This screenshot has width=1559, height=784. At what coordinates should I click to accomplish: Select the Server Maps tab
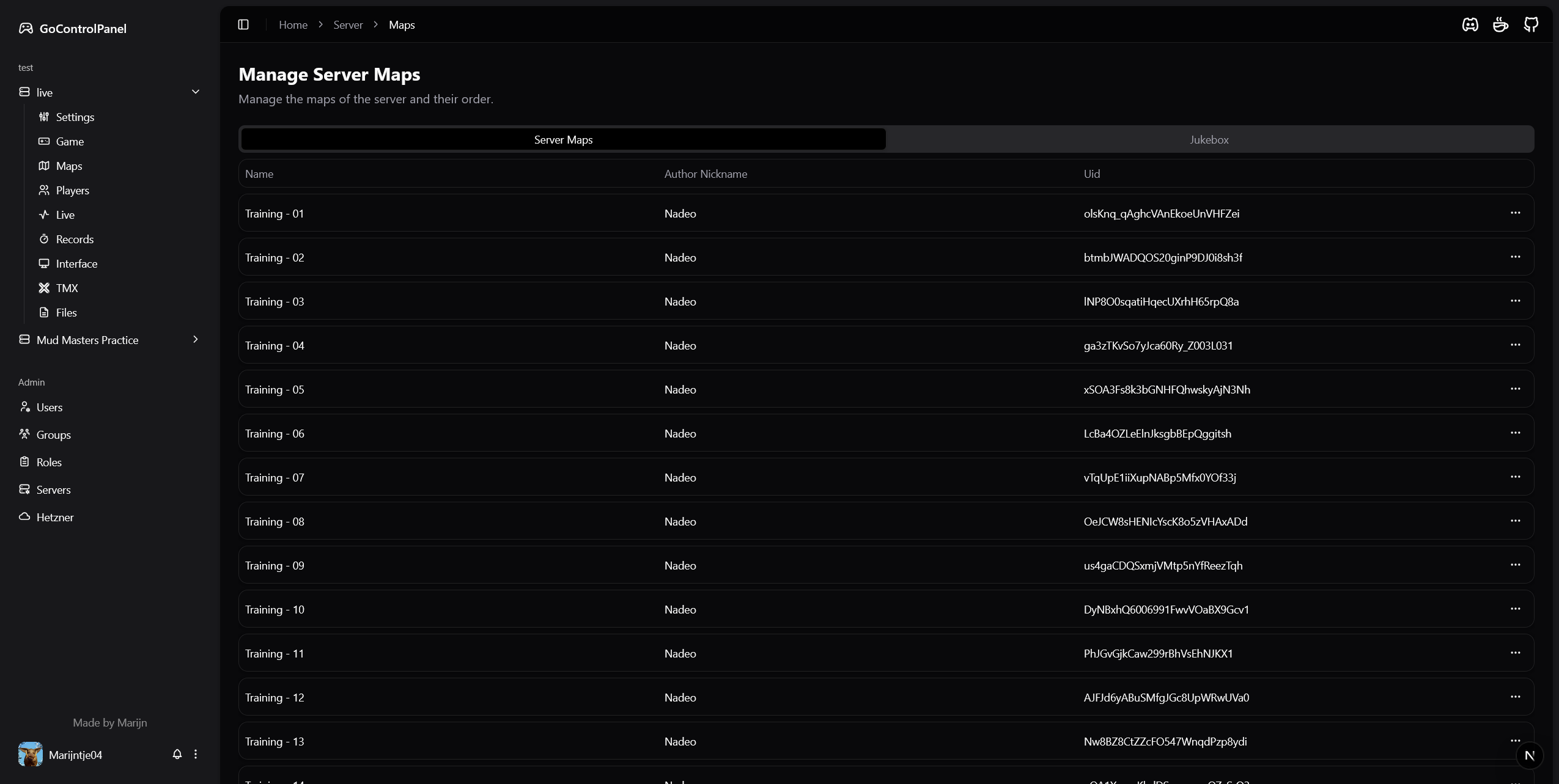pos(563,139)
